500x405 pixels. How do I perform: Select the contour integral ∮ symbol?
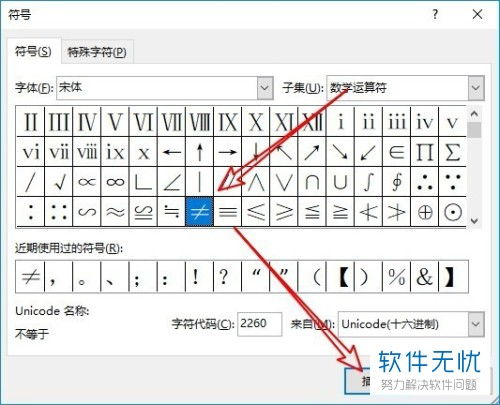click(396, 182)
